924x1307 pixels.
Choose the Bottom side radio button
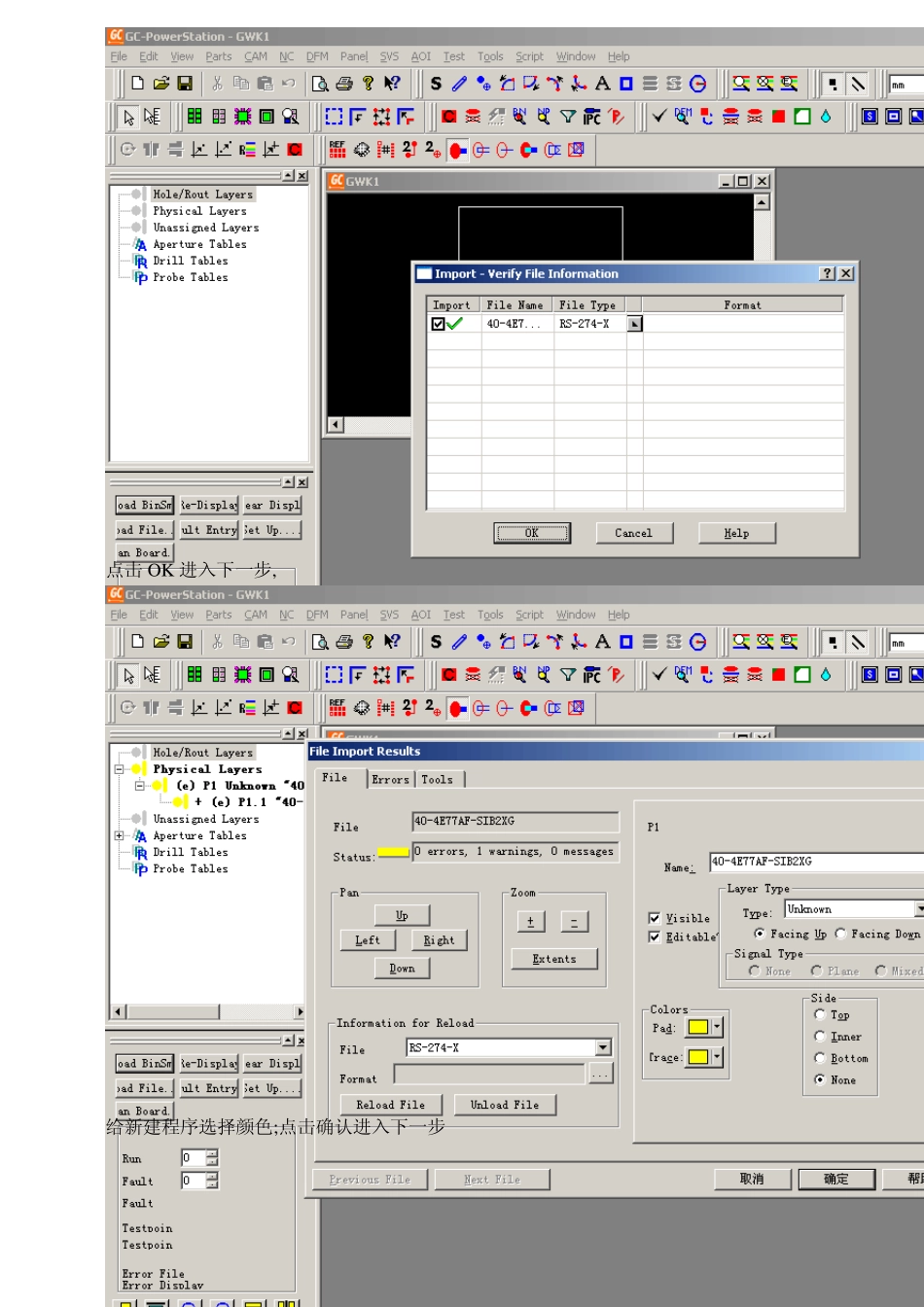(819, 1058)
